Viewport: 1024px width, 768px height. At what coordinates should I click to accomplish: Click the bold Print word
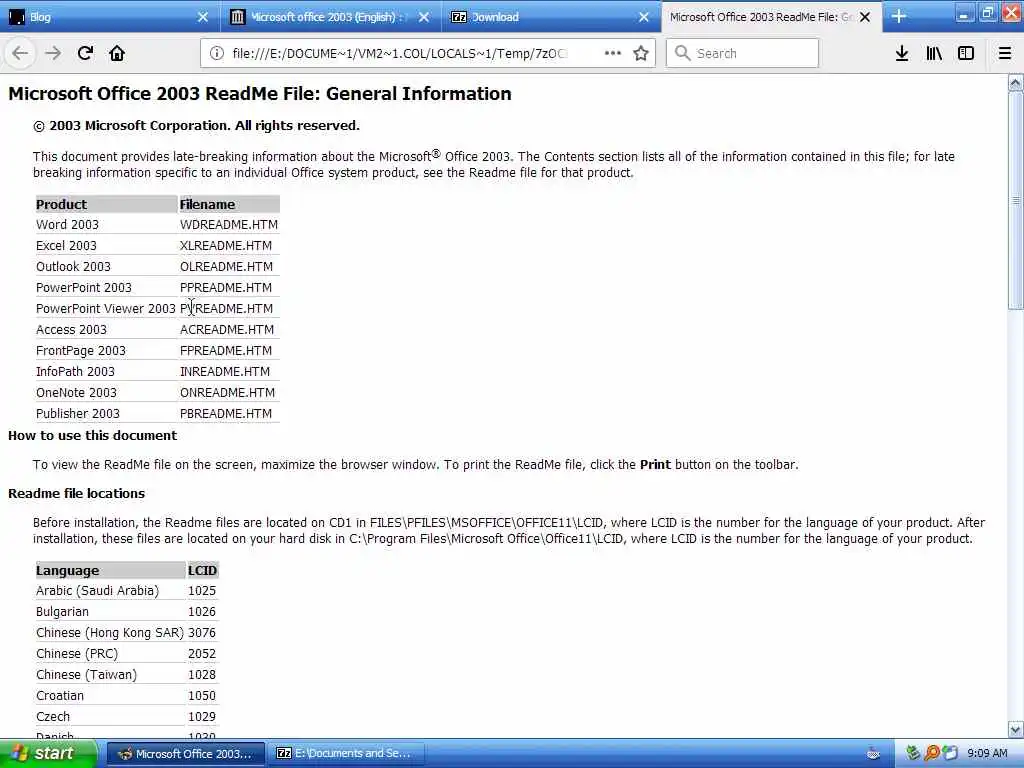coord(655,464)
